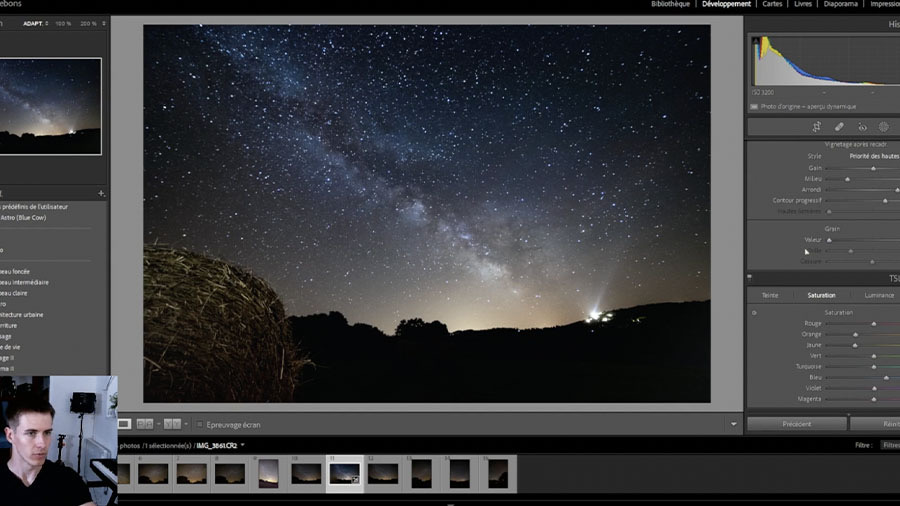Image resolution: width=900 pixels, height=506 pixels.
Task: Adjust the Bleu saturation slider
Action: pyautogui.click(x=886, y=377)
